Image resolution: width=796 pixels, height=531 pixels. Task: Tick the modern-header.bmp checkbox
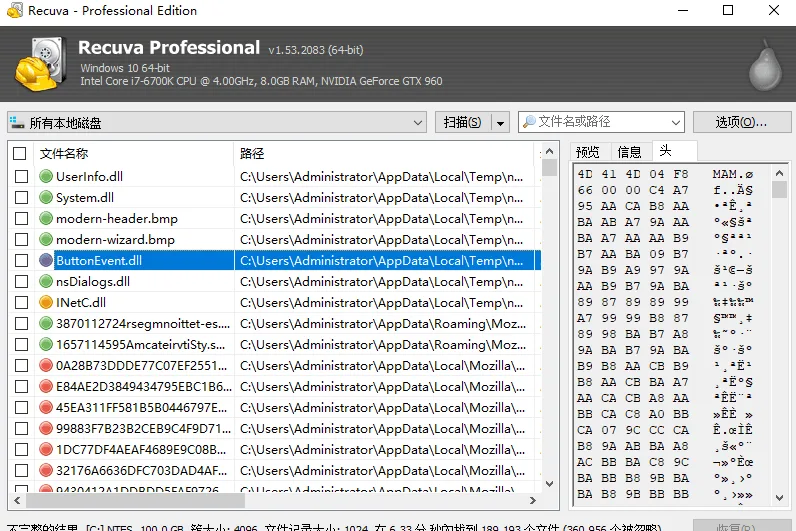[x=21, y=218]
